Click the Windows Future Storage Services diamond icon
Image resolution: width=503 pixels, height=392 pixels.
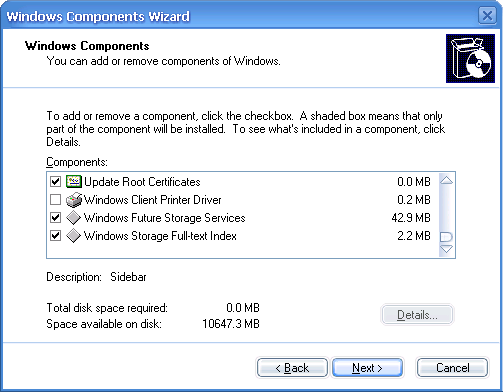[73, 218]
